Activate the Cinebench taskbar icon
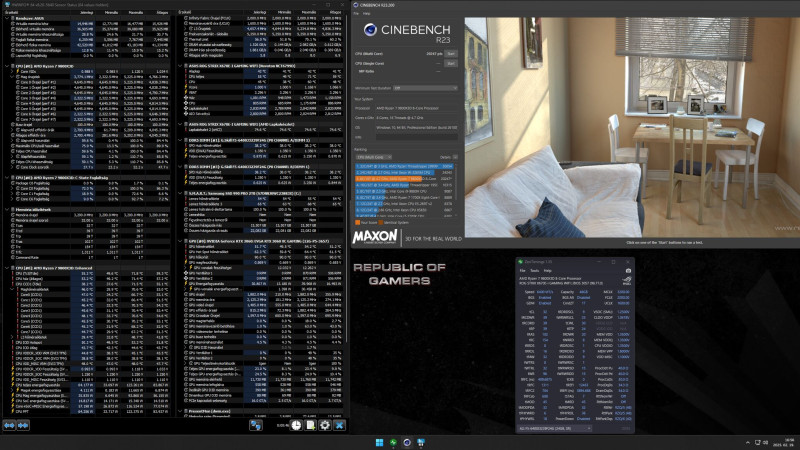This screenshot has height=450, width=800. coord(407,442)
